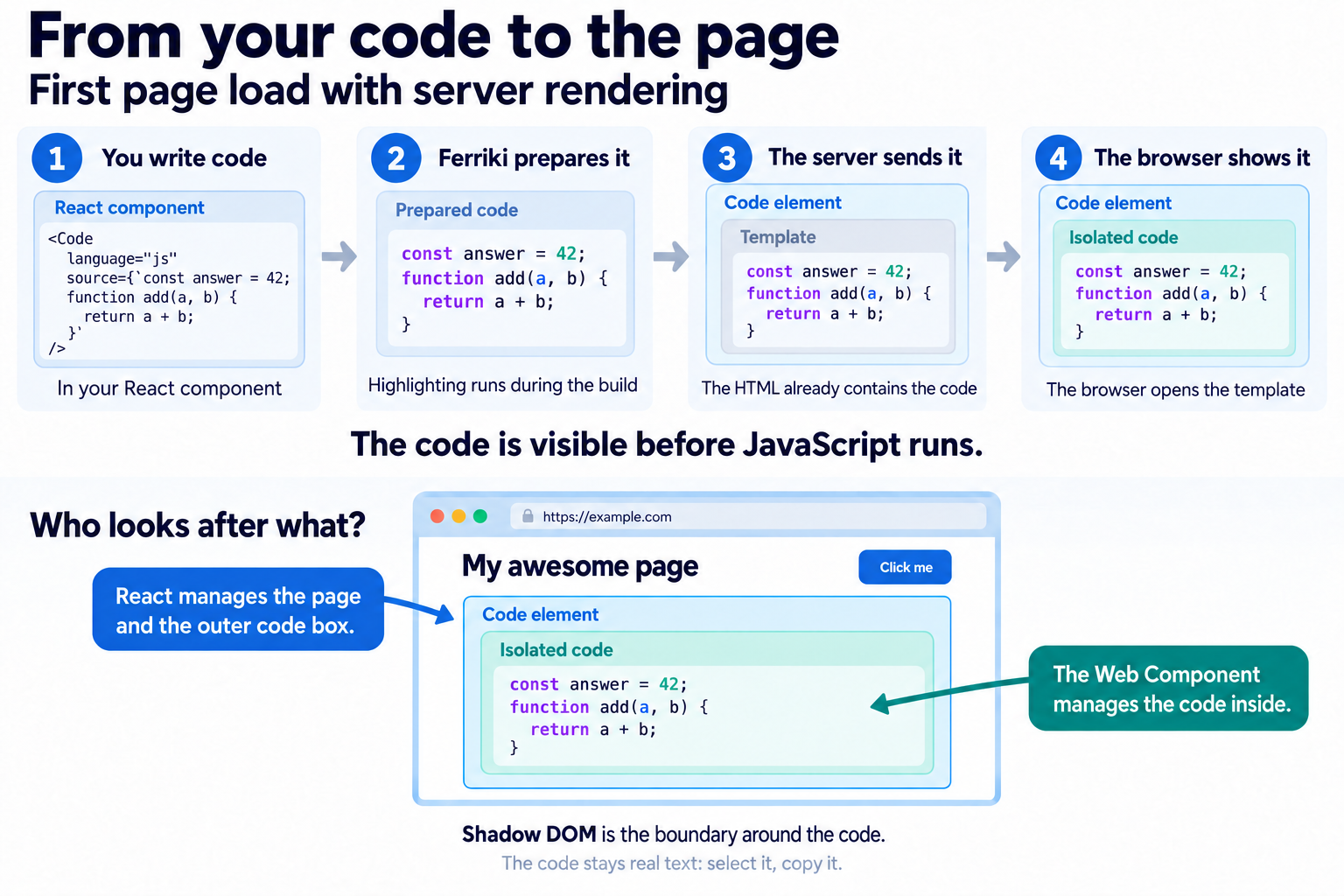
Task: Click the "Shadow DOM" bold text
Action: pyautogui.click(x=529, y=835)
